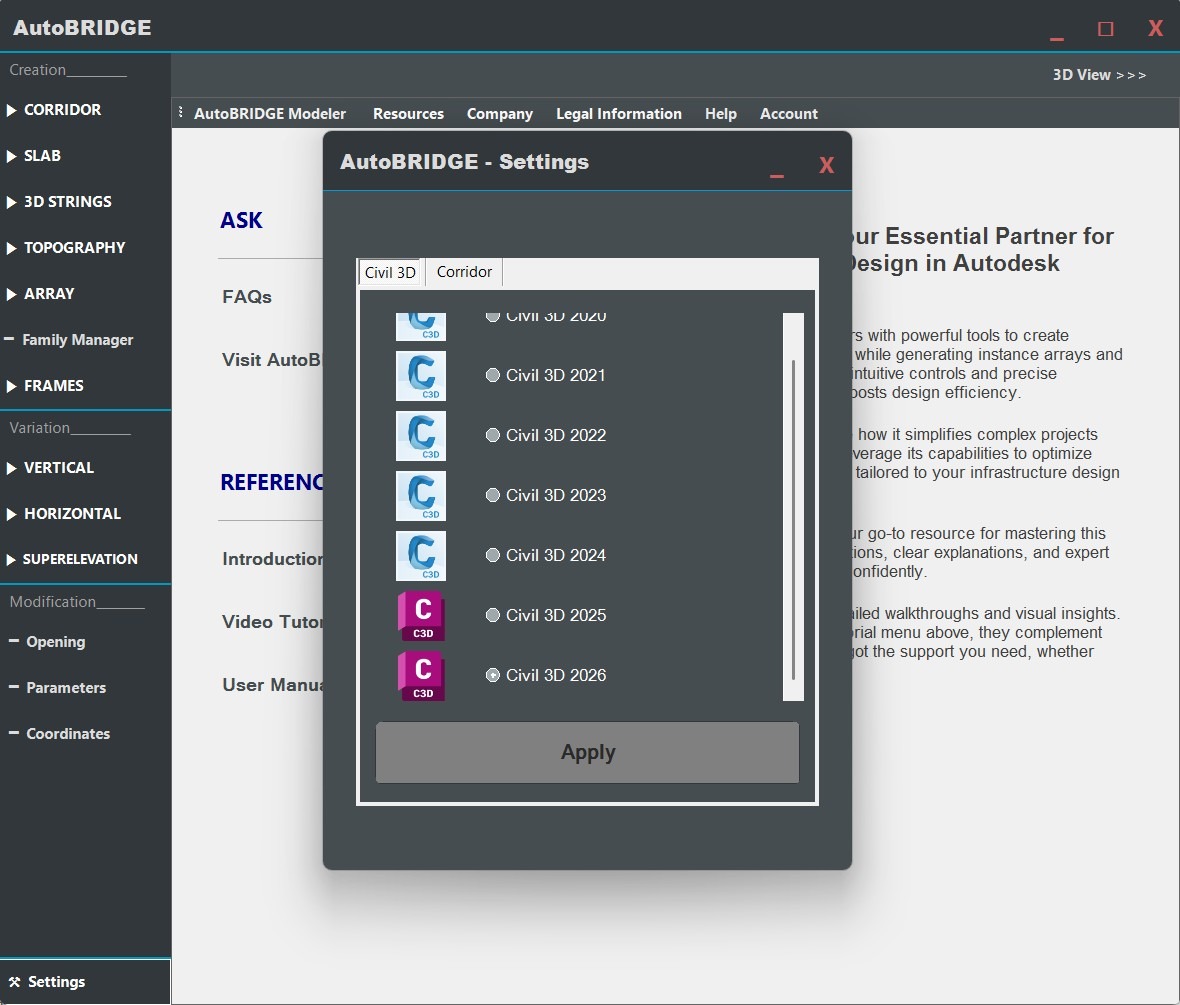Choose the Civil 3D 2025 radio option

click(492, 616)
